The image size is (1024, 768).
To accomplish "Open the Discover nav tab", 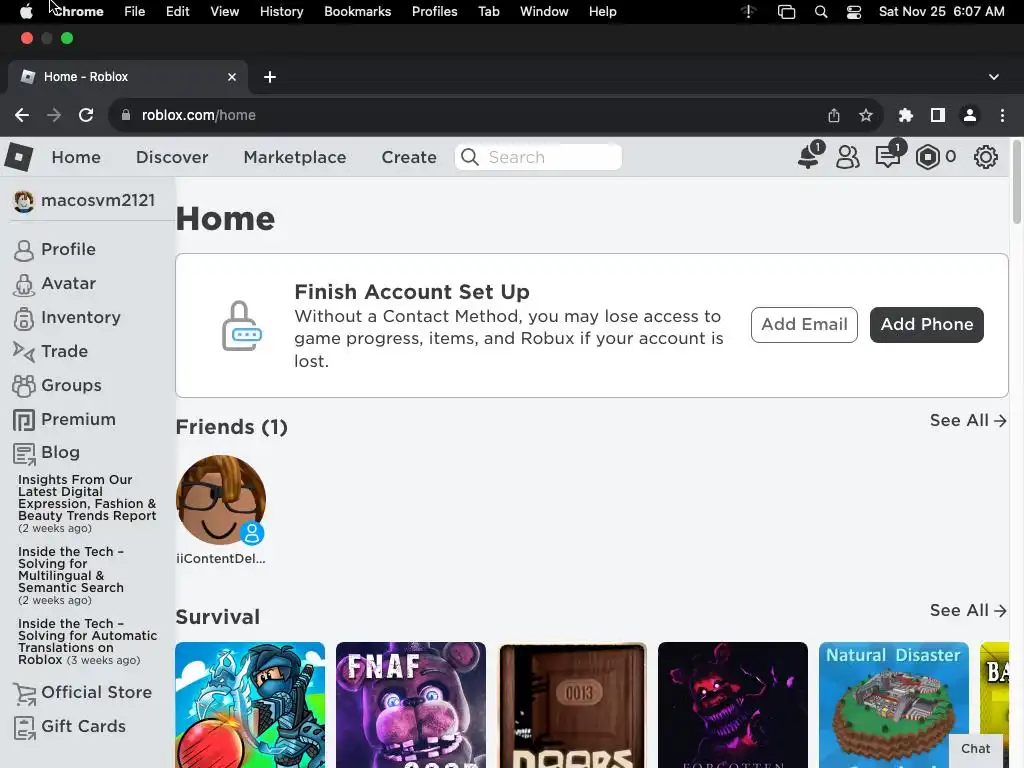I will (x=172, y=157).
